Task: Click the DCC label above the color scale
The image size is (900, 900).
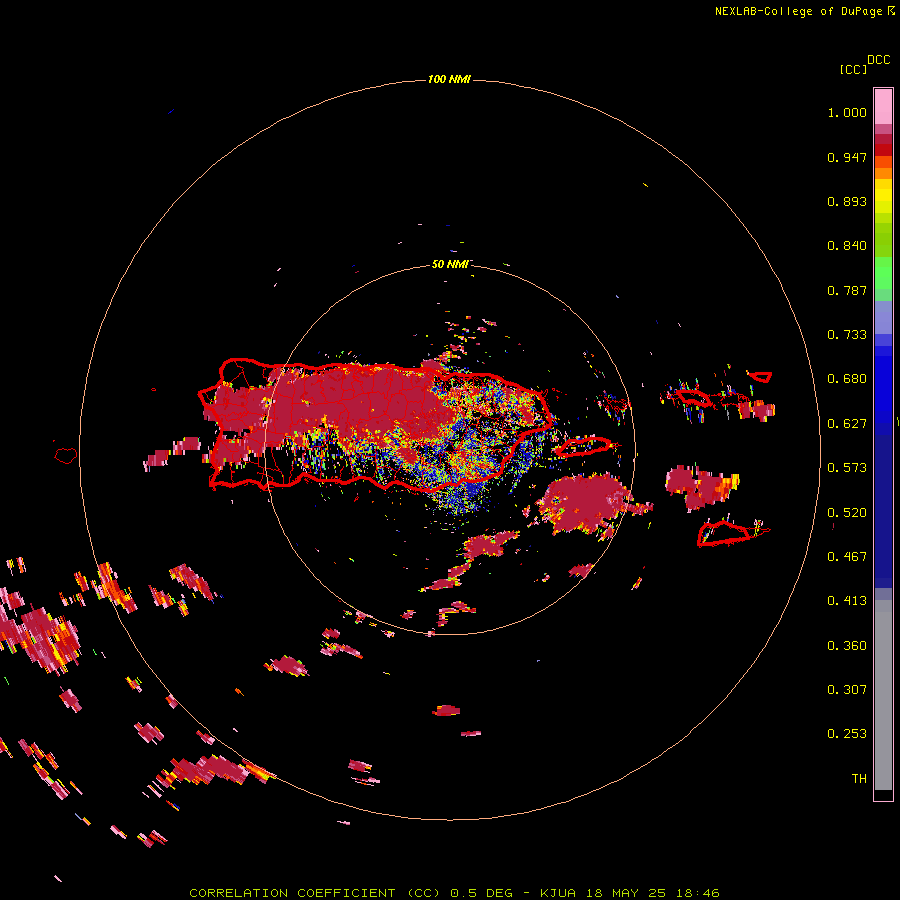Action: [x=879, y=60]
